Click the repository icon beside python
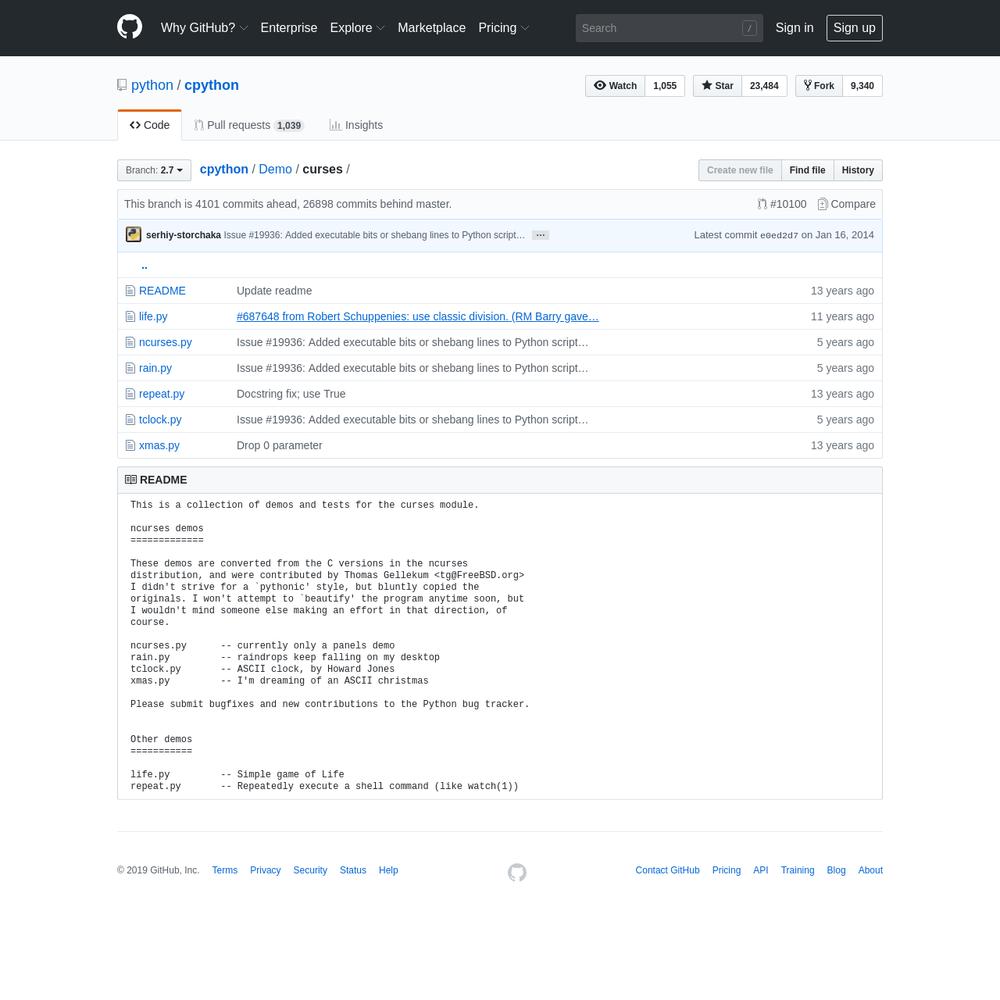 (122, 85)
